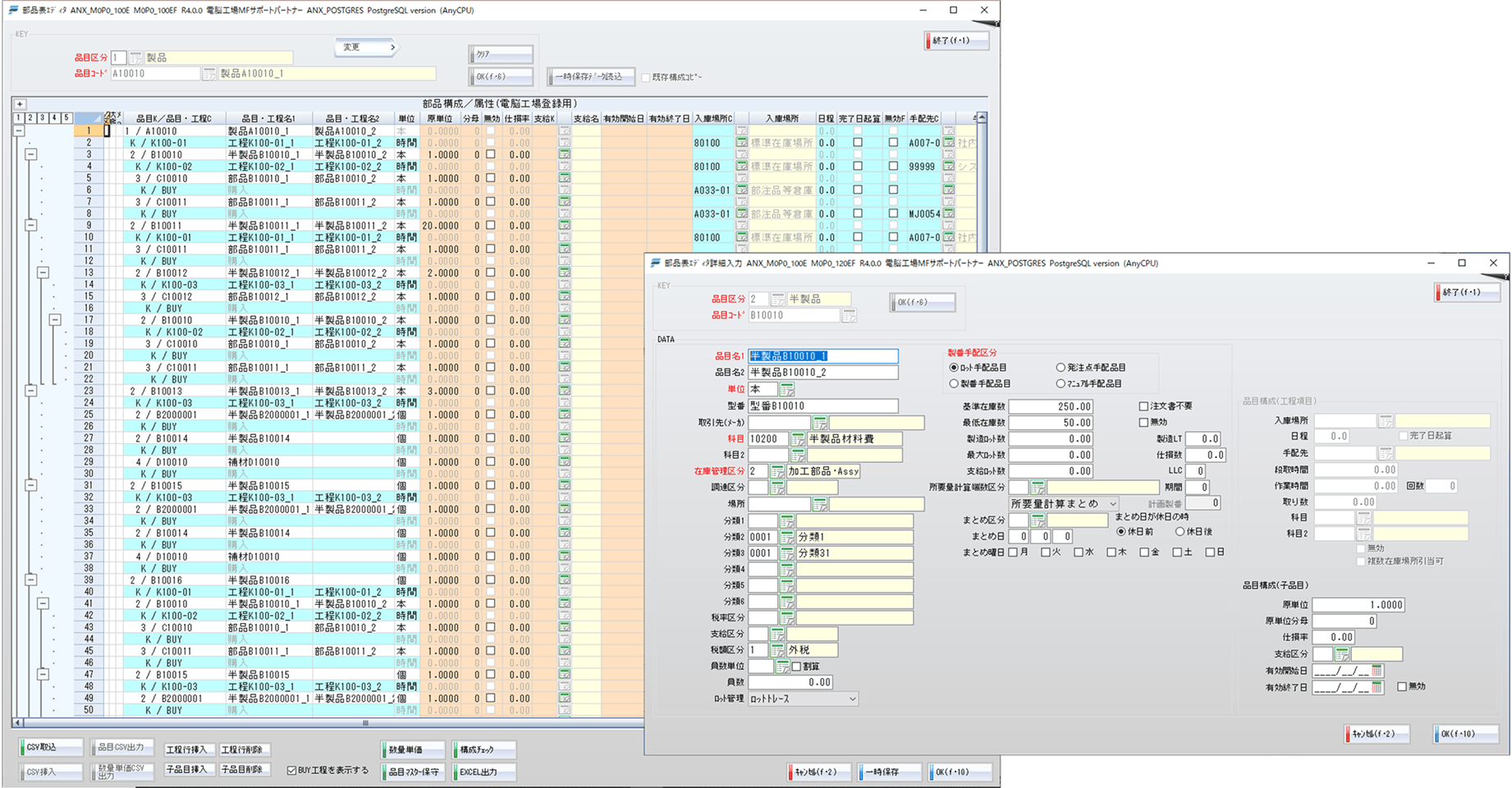
Task: Open 在庫管理区分 selection lookup icon
Action: [x=777, y=472]
